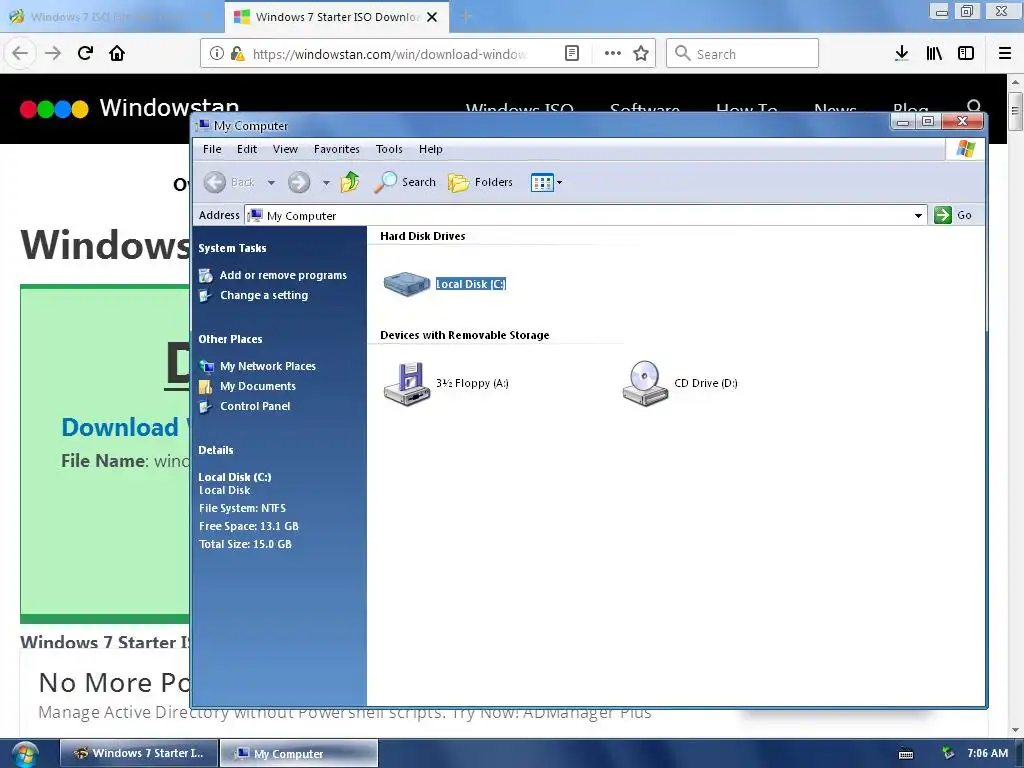Open the Views icon in Explorer toolbar
The height and width of the screenshot is (768, 1024).
(542, 182)
